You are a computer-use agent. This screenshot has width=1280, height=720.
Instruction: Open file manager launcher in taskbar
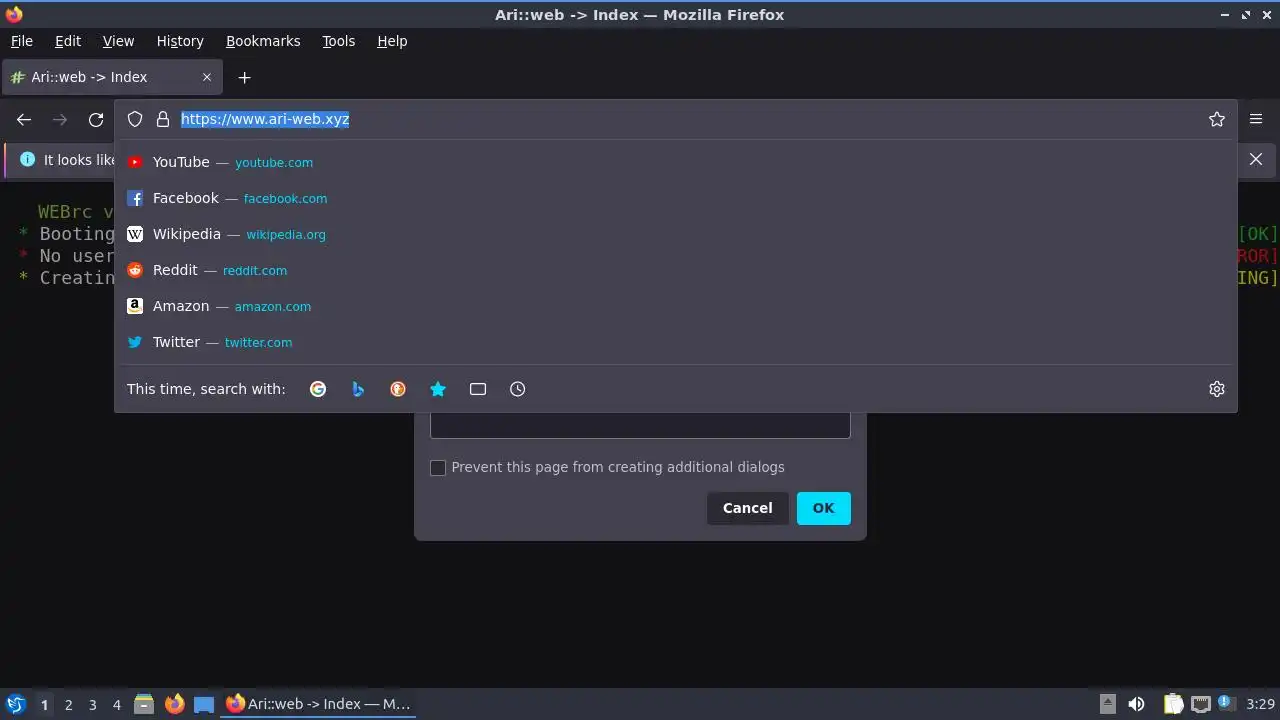144,704
